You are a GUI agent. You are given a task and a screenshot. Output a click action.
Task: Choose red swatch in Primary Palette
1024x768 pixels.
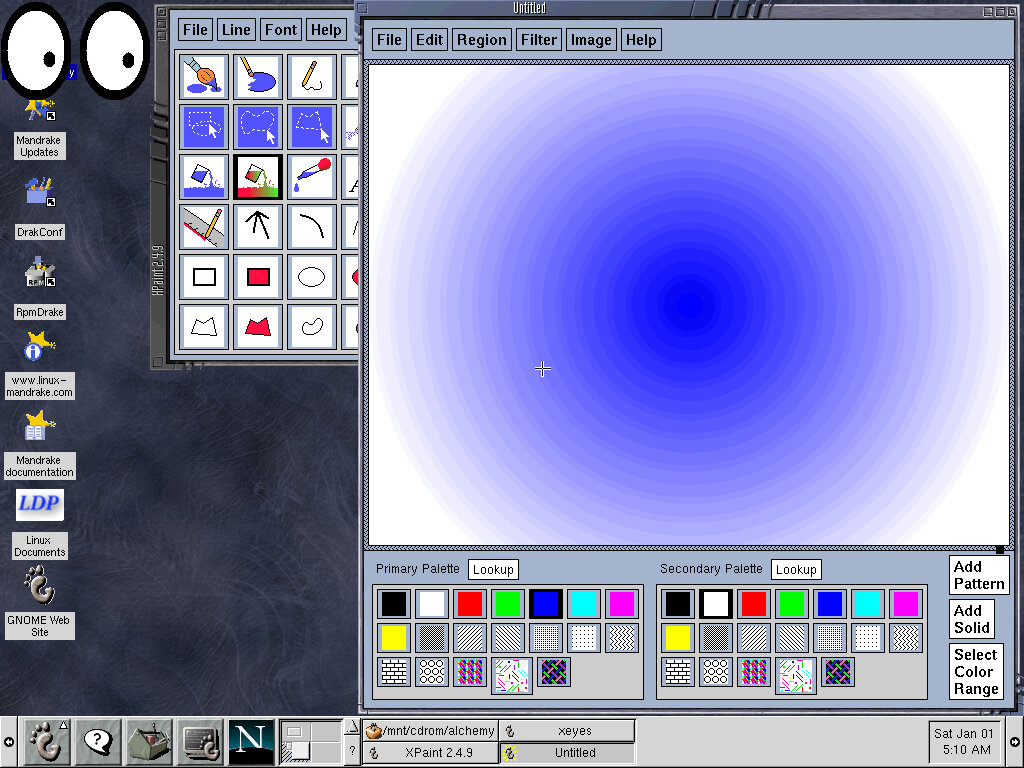click(469, 604)
